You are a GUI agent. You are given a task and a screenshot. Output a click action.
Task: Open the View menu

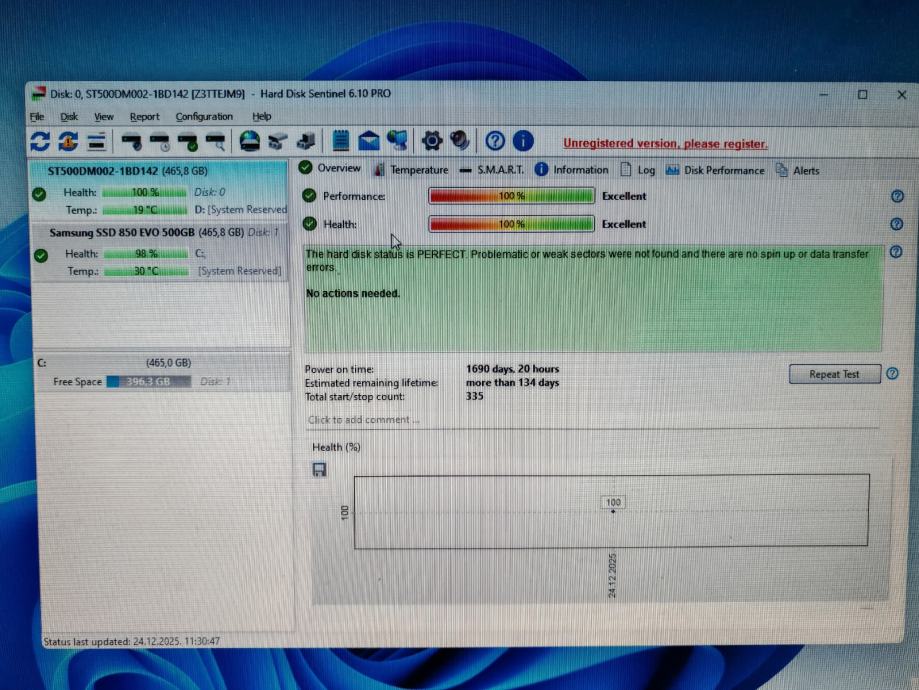tap(104, 117)
